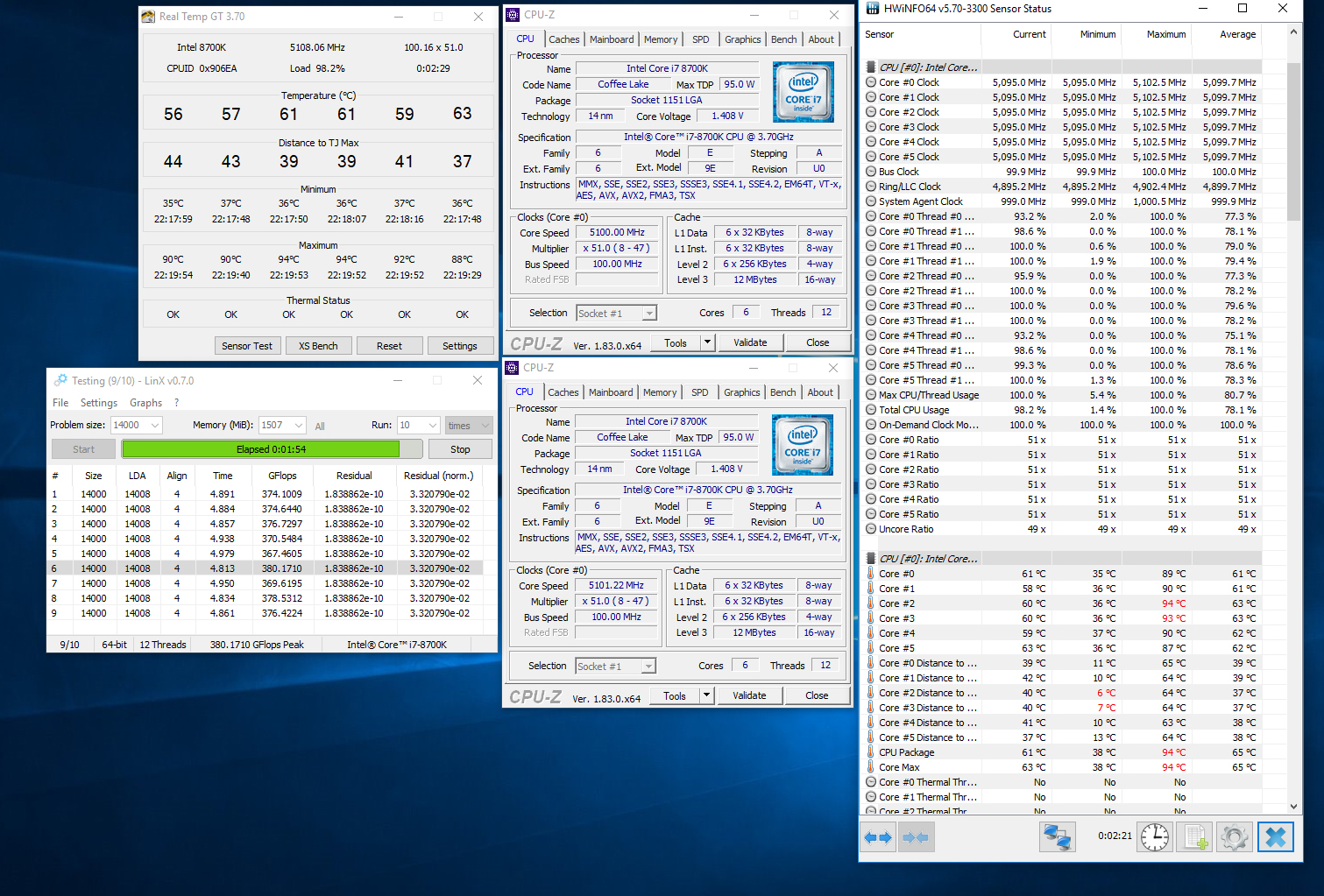Click the lower CPU-Z window title icon
This screenshot has height=896, width=1324.
(513, 368)
